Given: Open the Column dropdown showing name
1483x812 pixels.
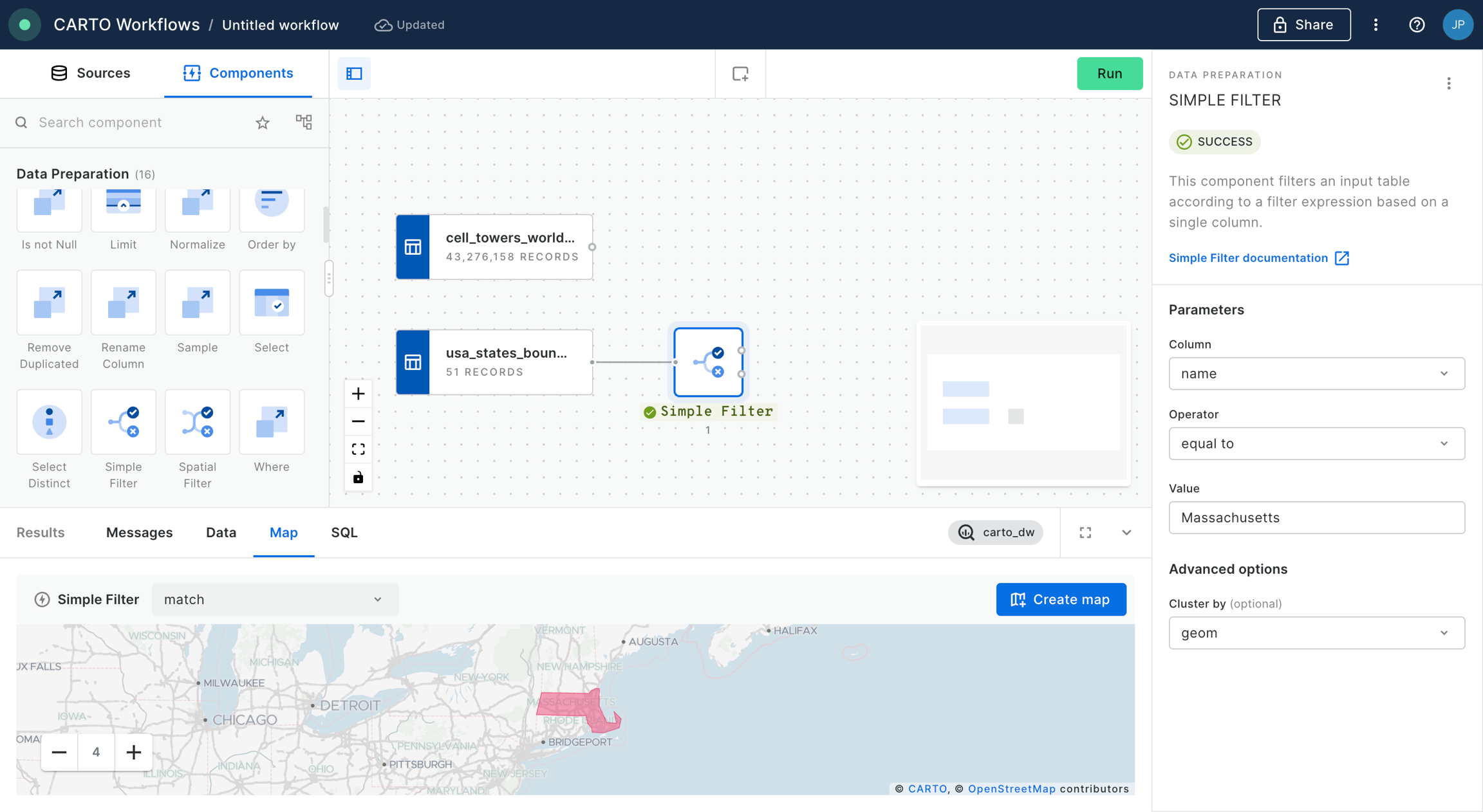Looking at the screenshot, I should pos(1316,374).
